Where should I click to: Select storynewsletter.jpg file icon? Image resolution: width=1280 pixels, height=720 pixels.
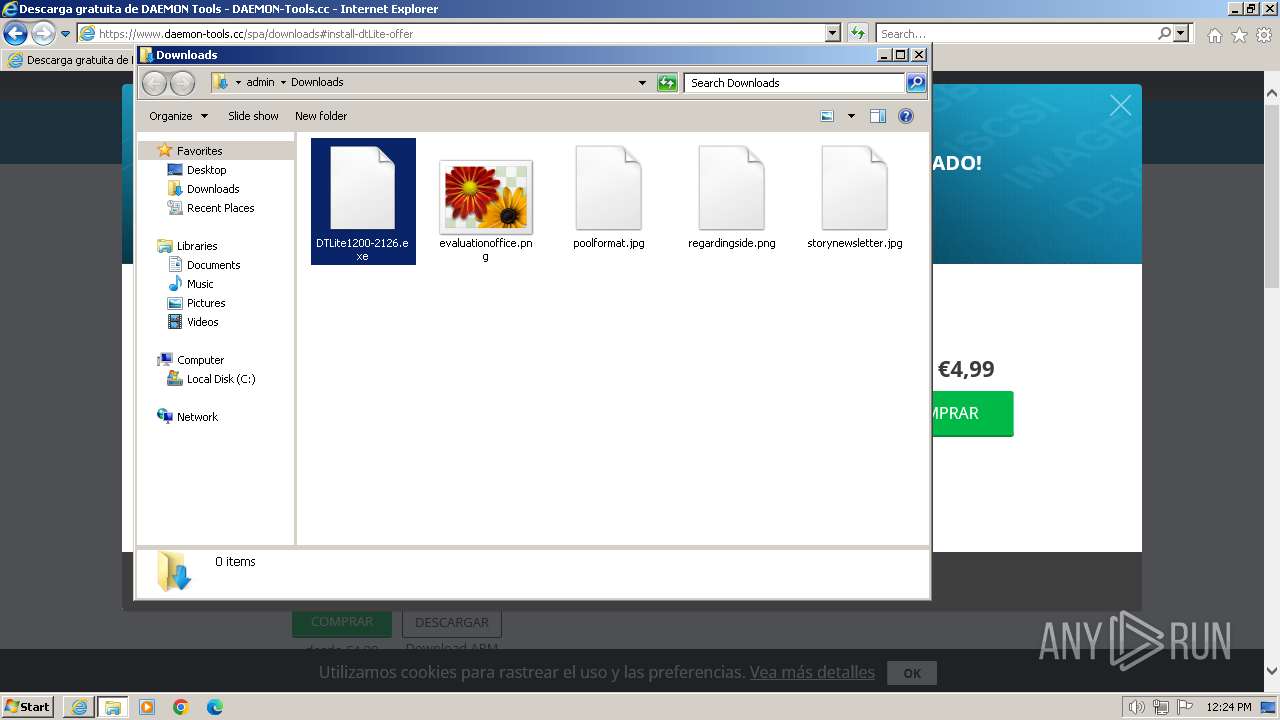click(854, 188)
